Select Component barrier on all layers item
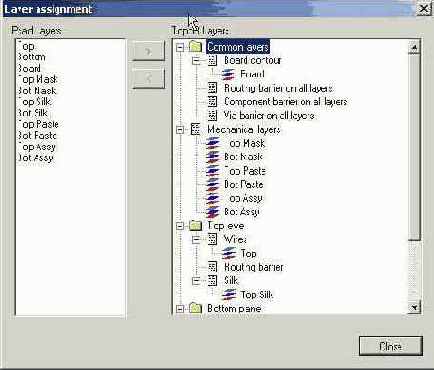Screen dimensions: 434x370 285,101
